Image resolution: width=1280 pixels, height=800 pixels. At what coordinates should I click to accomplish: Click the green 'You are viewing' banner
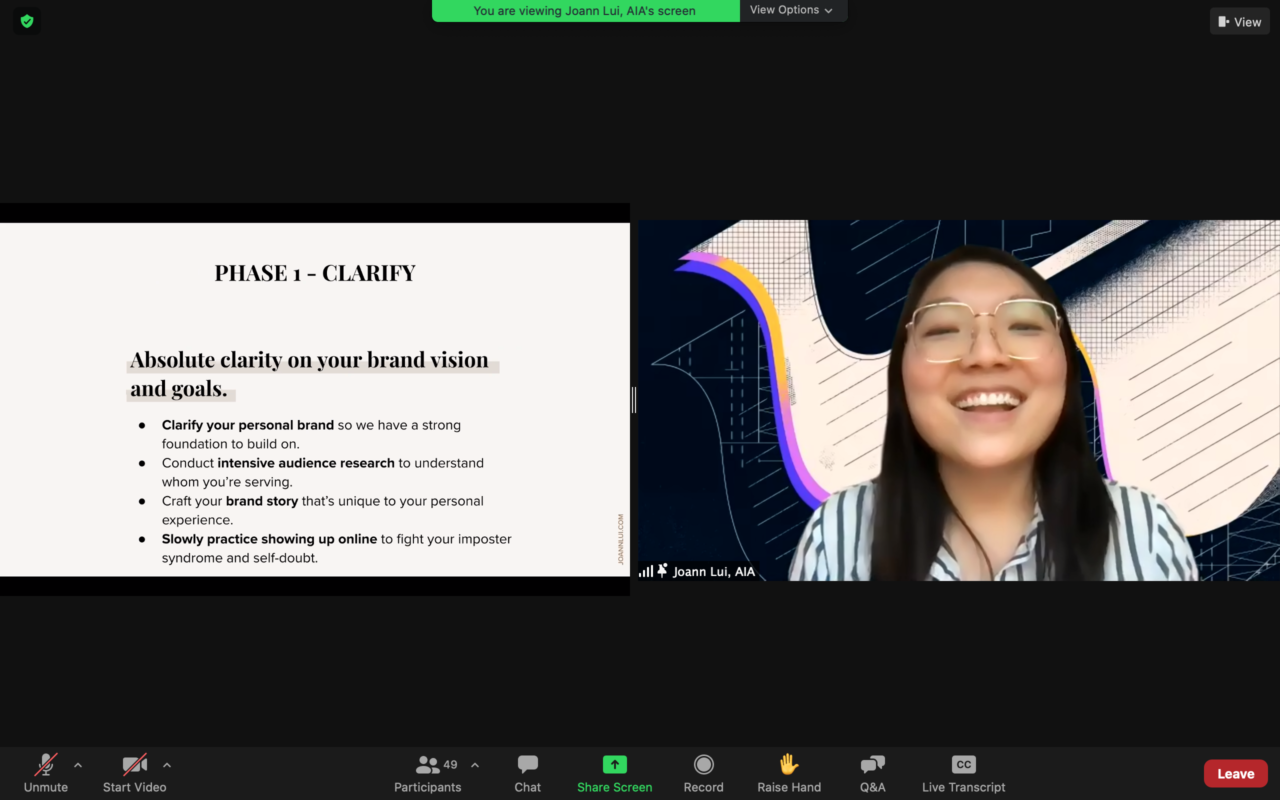coord(585,11)
